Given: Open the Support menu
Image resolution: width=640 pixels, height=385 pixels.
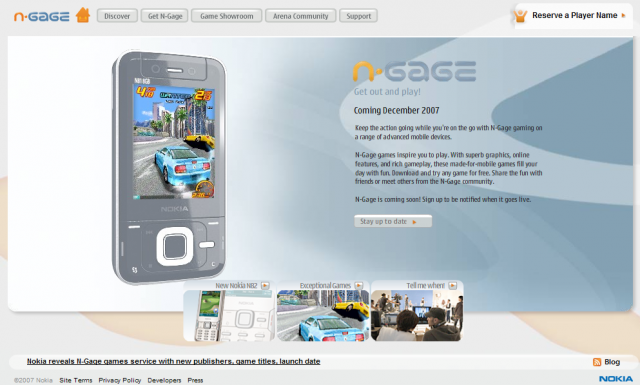Looking at the screenshot, I should [x=358, y=16].
